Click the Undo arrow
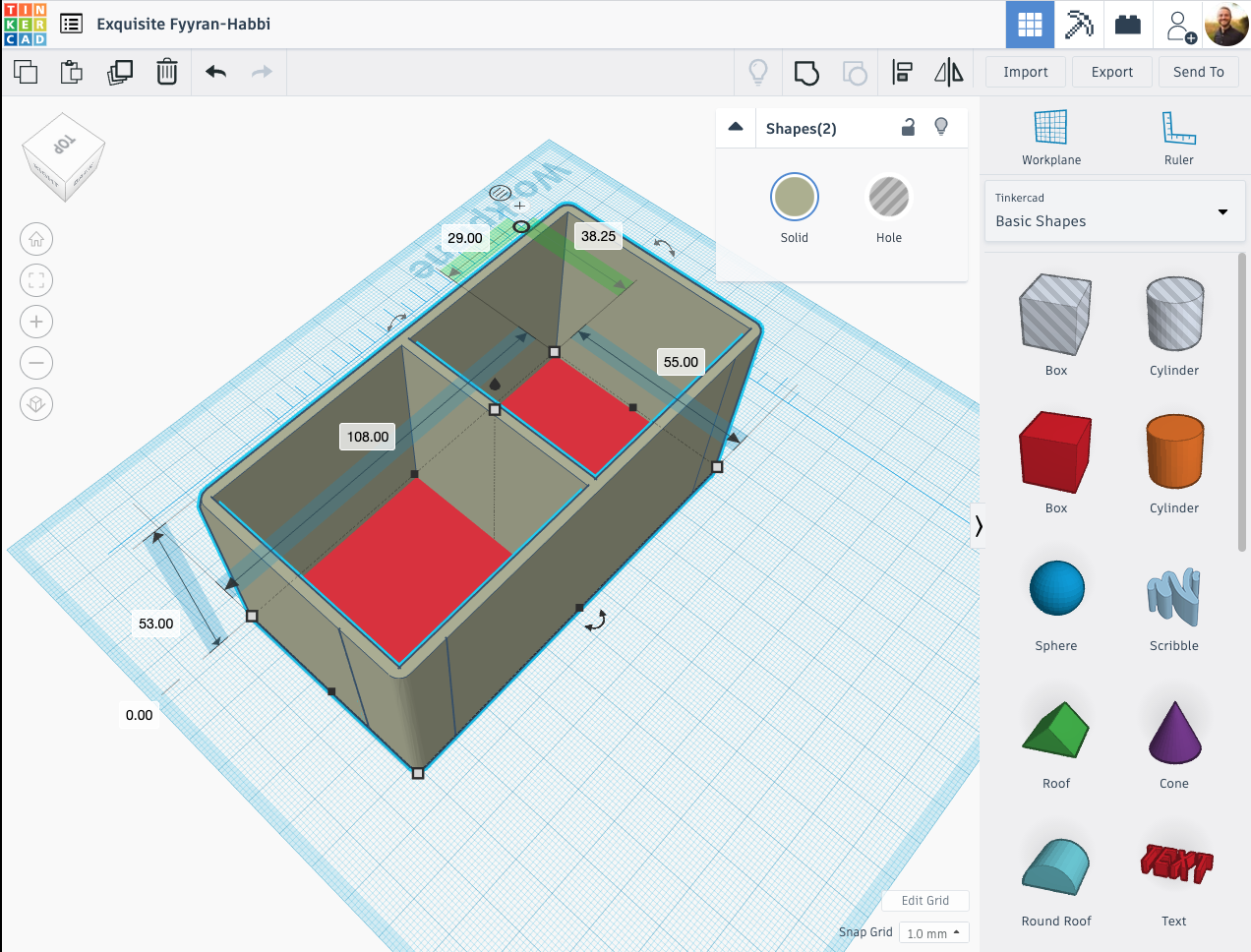The width and height of the screenshot is (1251, 952). pos(216,72)
